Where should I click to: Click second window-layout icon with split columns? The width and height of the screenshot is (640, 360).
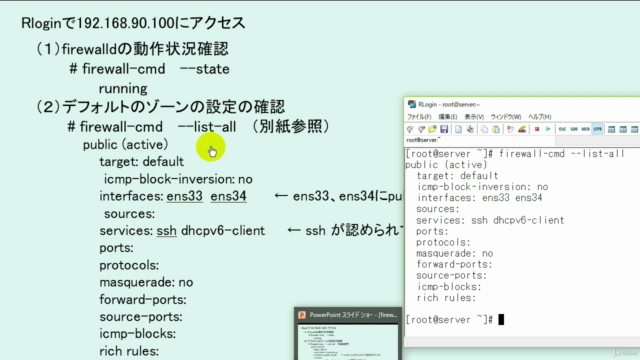pyautogui.click(x=623, y=129)
